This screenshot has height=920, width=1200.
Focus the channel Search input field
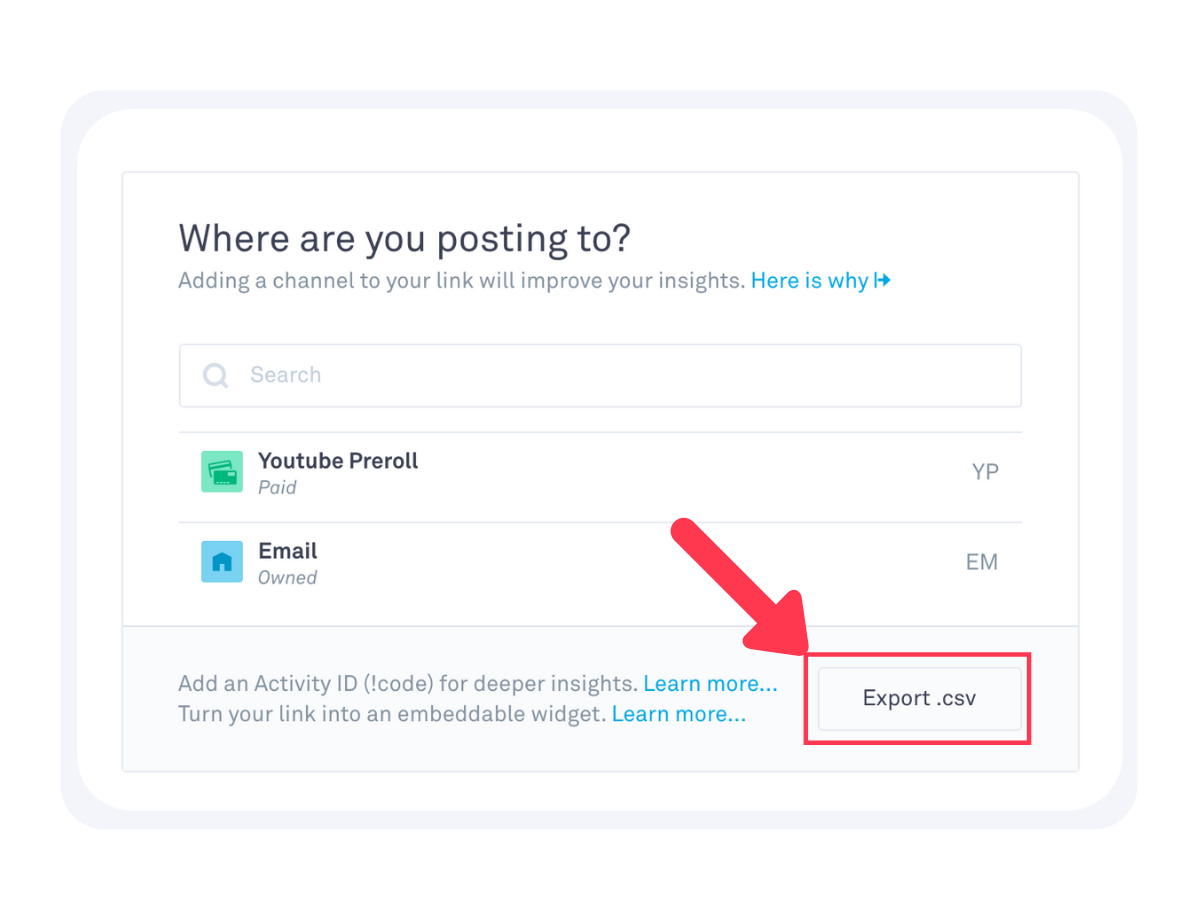click(600, 376)
